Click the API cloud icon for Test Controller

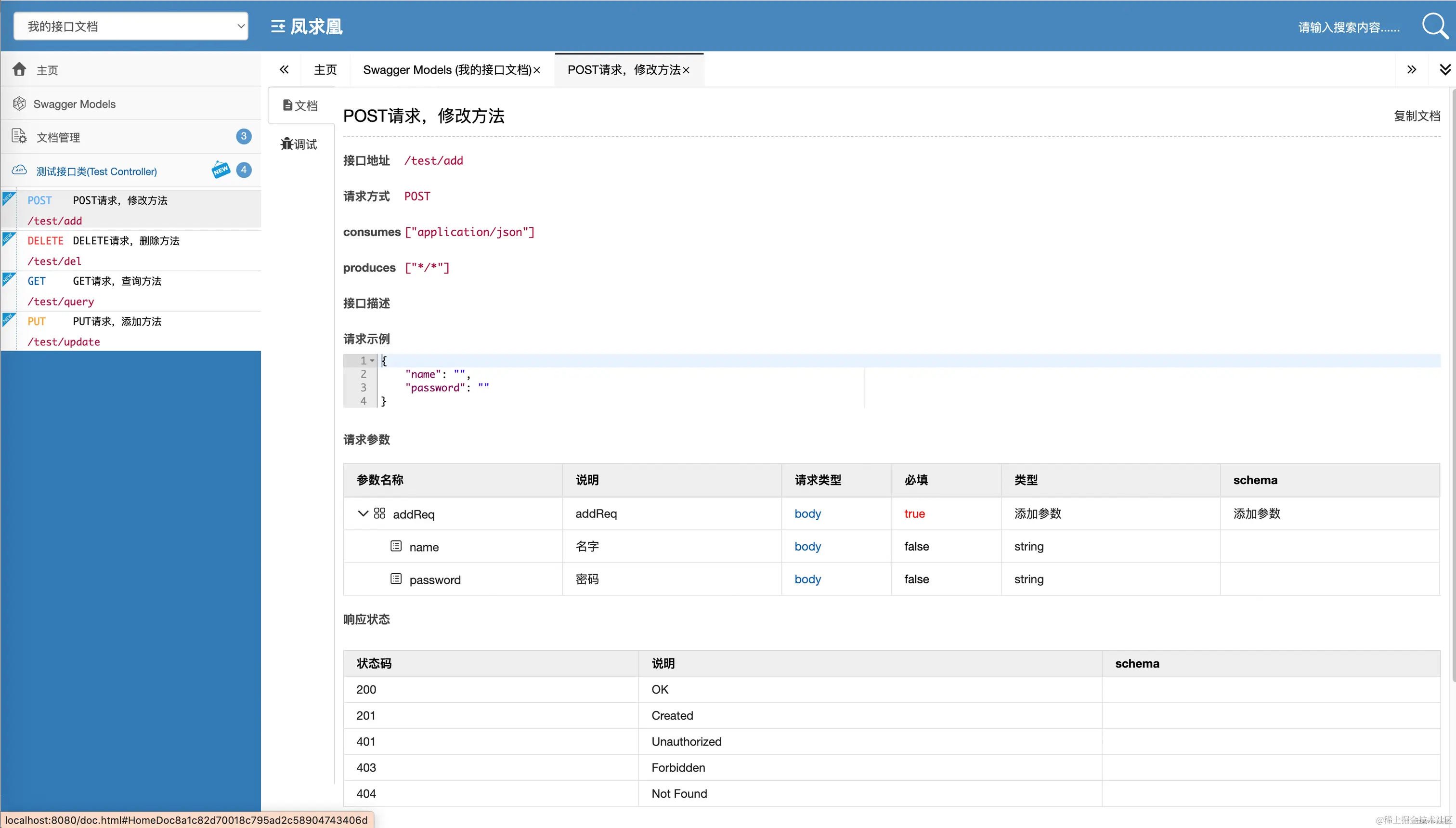click(x=19, y=170)
